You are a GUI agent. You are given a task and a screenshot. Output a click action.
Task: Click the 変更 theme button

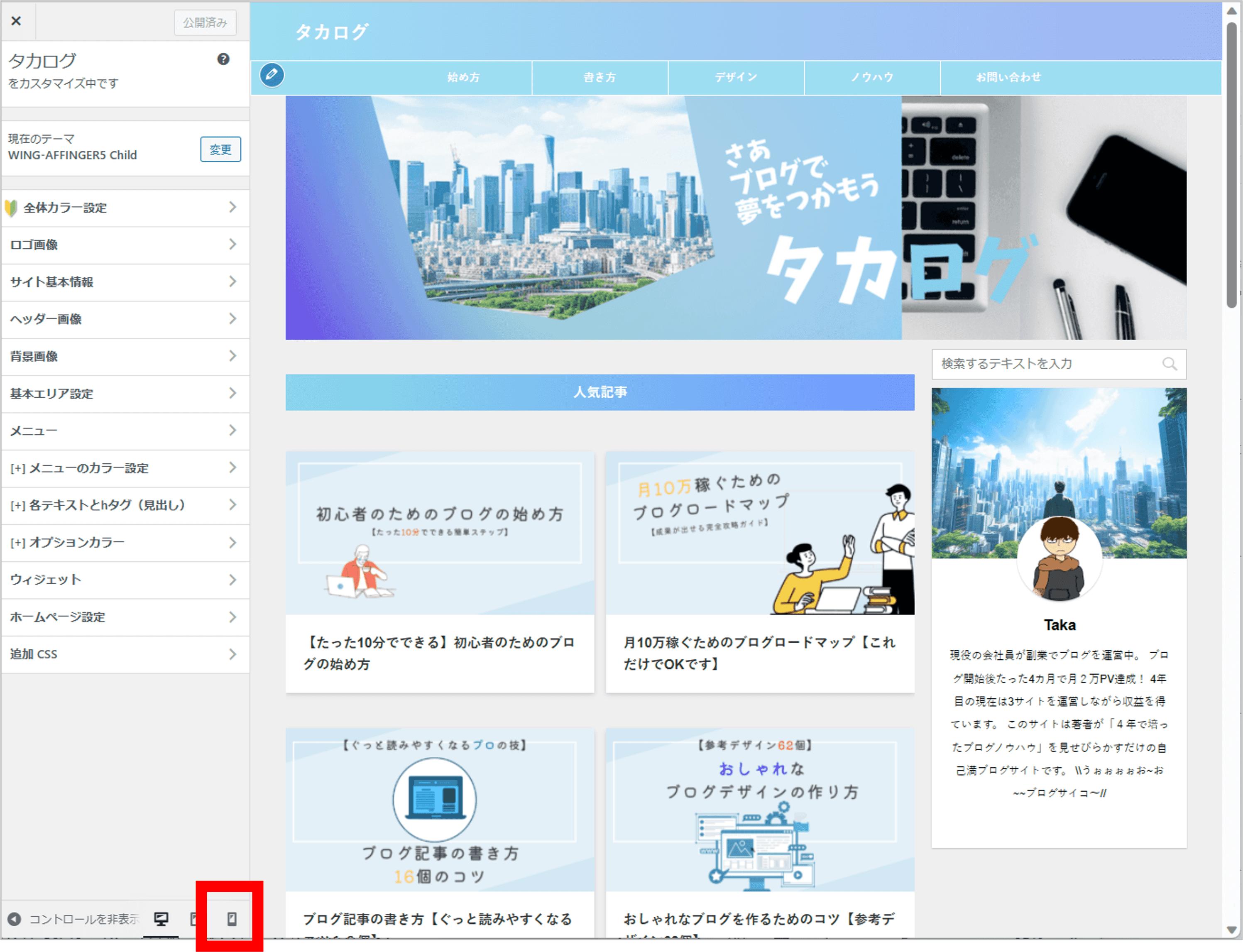[x=220, y=149]
